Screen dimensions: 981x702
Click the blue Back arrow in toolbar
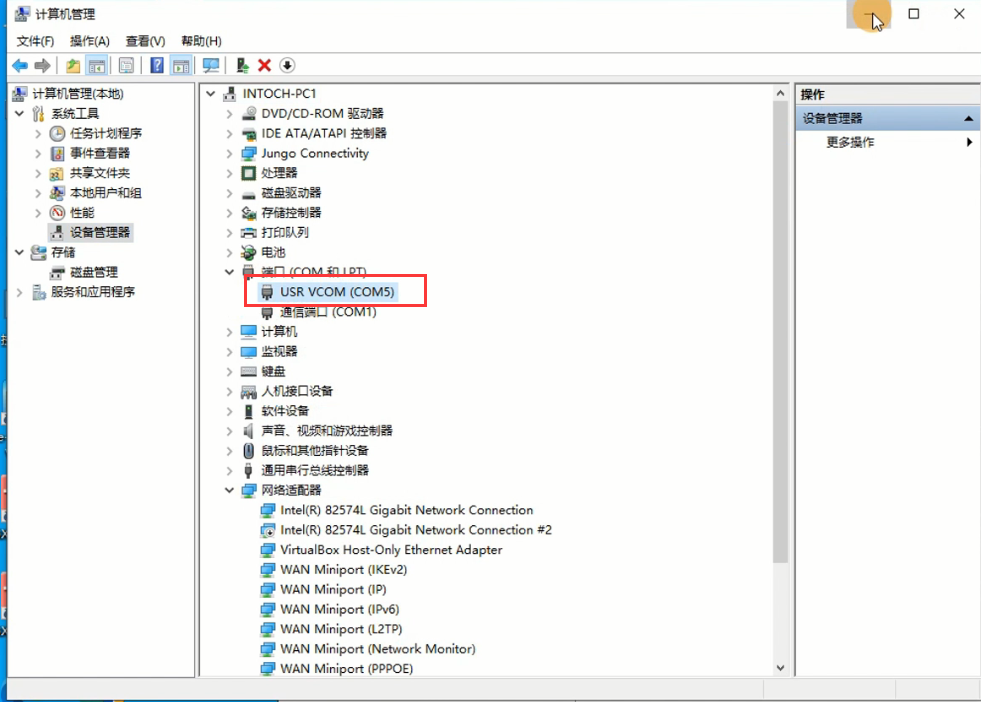[x=20, y=66]
